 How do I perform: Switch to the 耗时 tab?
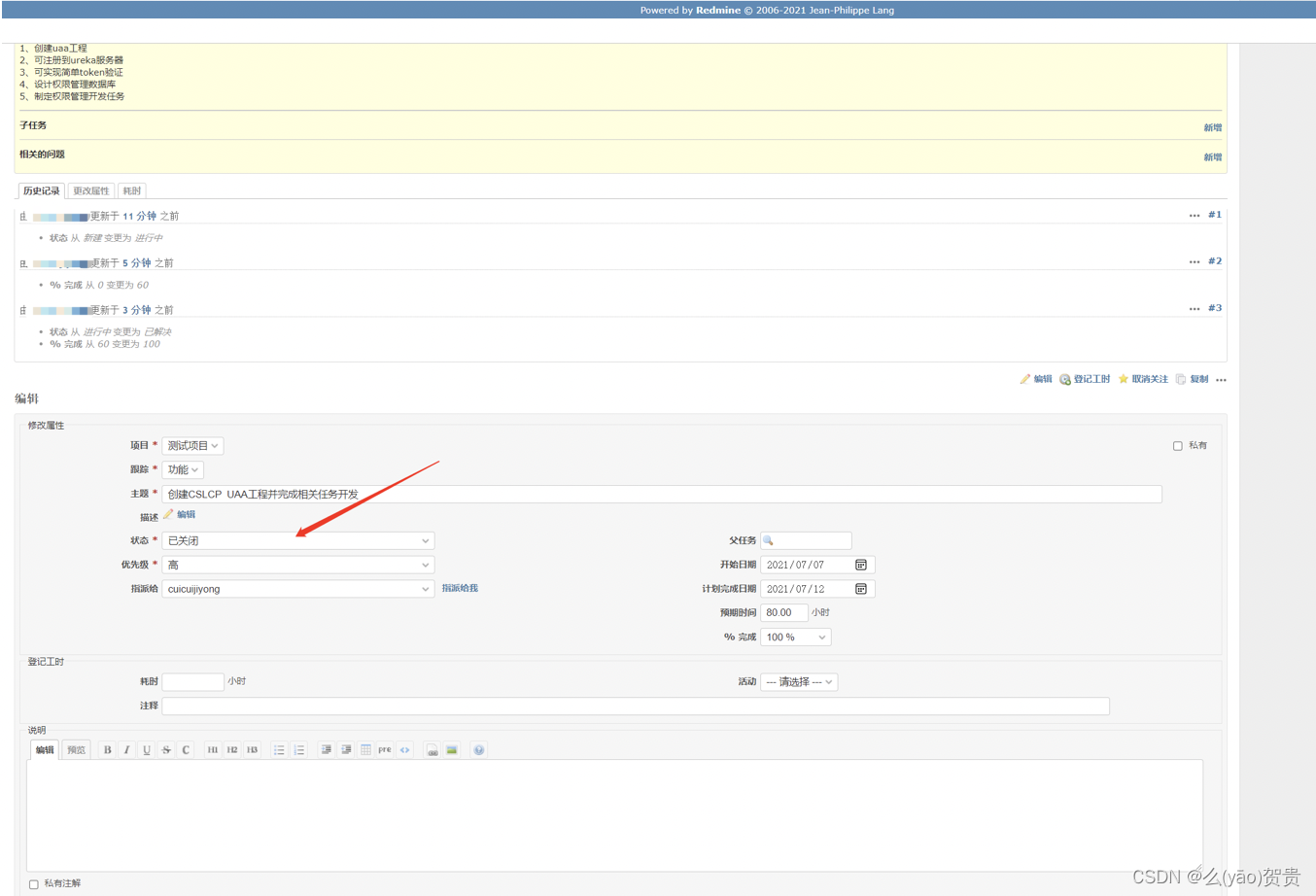pyautogui.click(x=132, y=191)
